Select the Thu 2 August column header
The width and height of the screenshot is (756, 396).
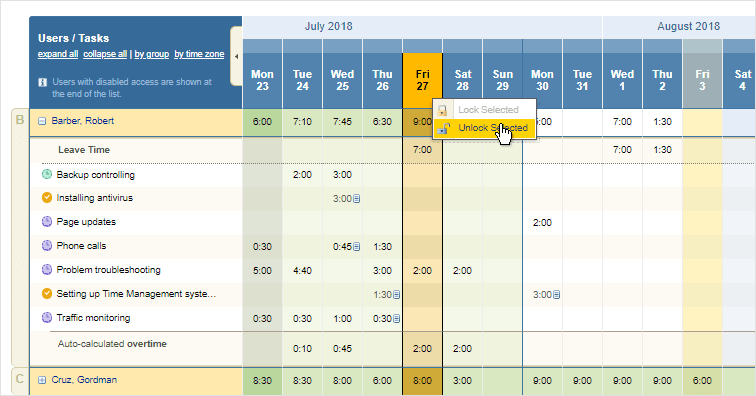pos(662,80)
